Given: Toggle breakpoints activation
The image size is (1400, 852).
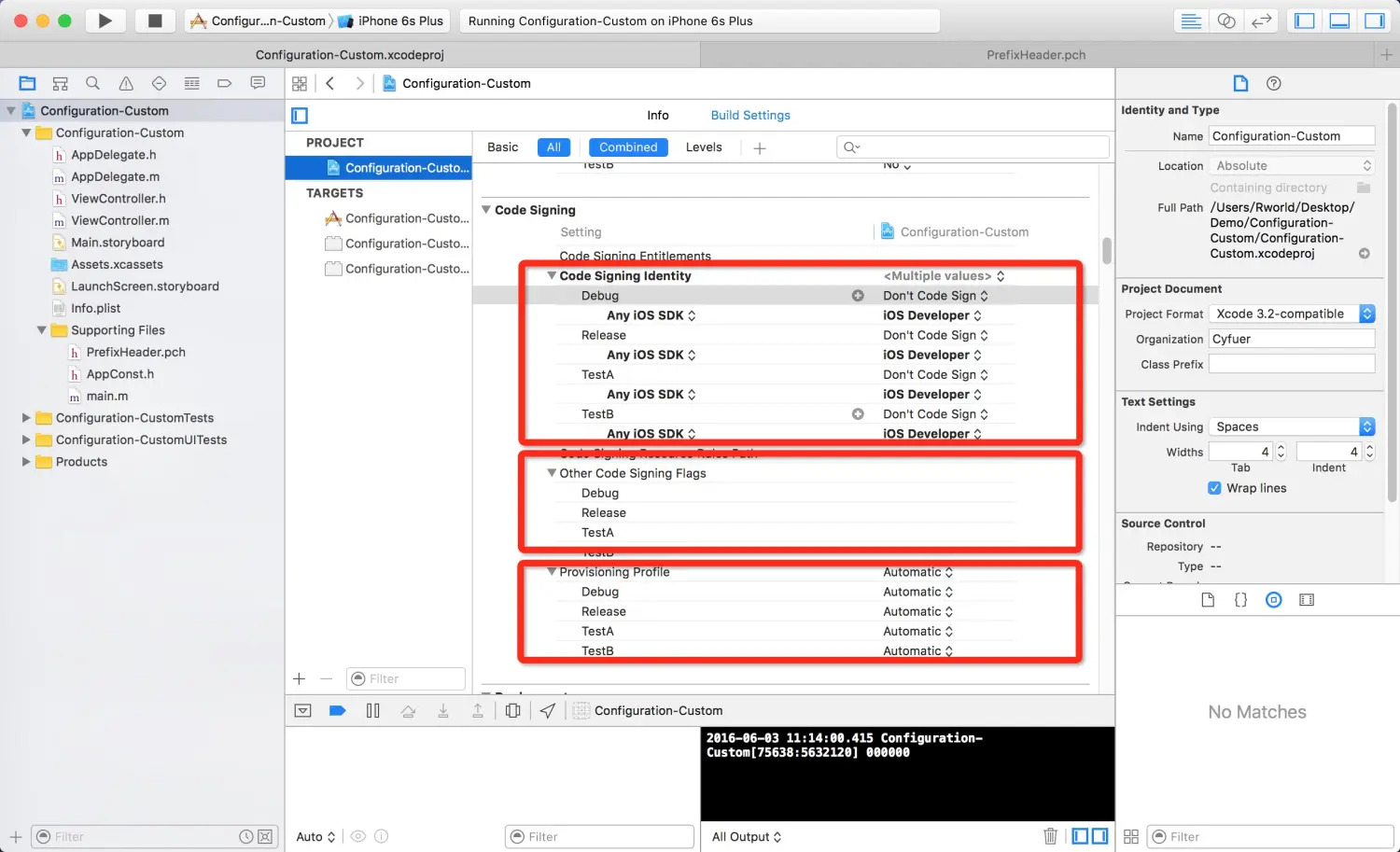Looking at the screenshot, I should coord(338,711).
